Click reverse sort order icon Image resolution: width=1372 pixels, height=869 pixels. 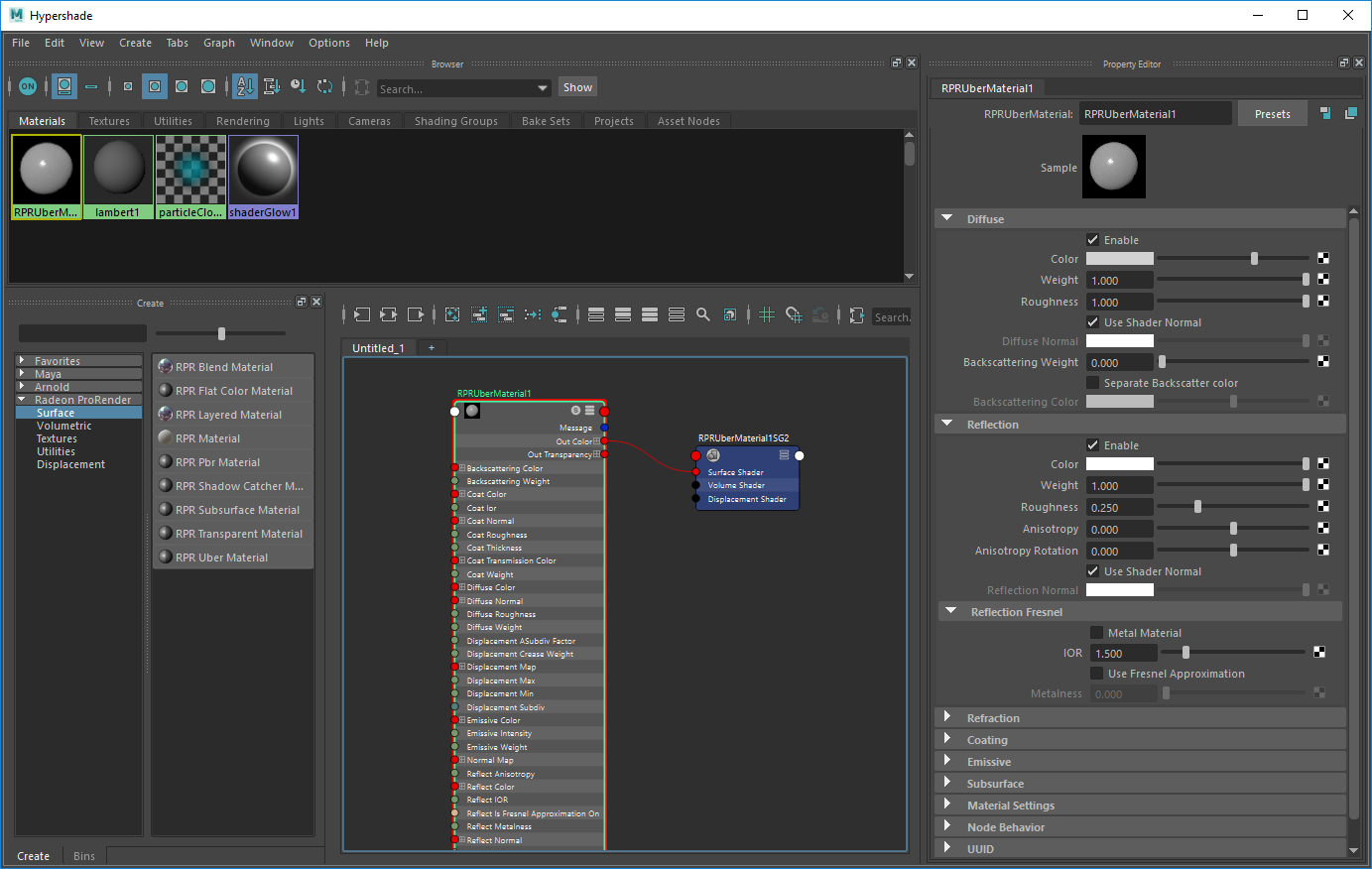point(324,86)
